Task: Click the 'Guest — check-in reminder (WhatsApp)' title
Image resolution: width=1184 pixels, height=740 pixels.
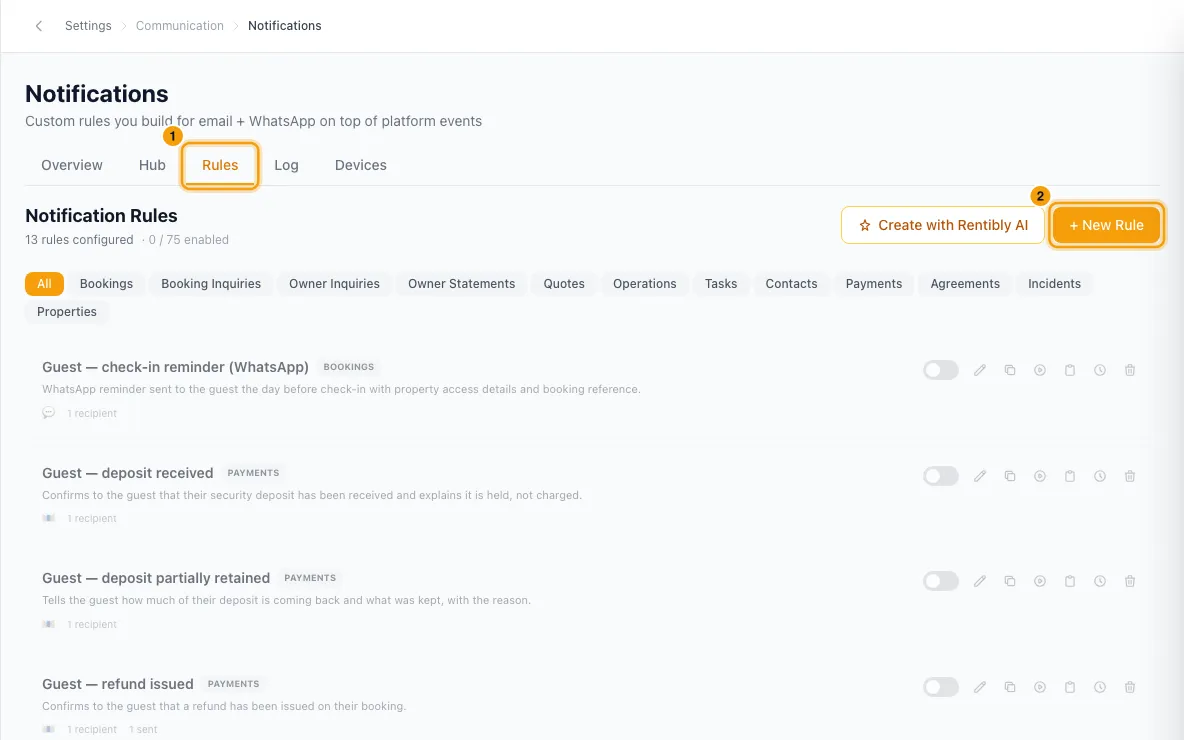Action: point(175,367)
